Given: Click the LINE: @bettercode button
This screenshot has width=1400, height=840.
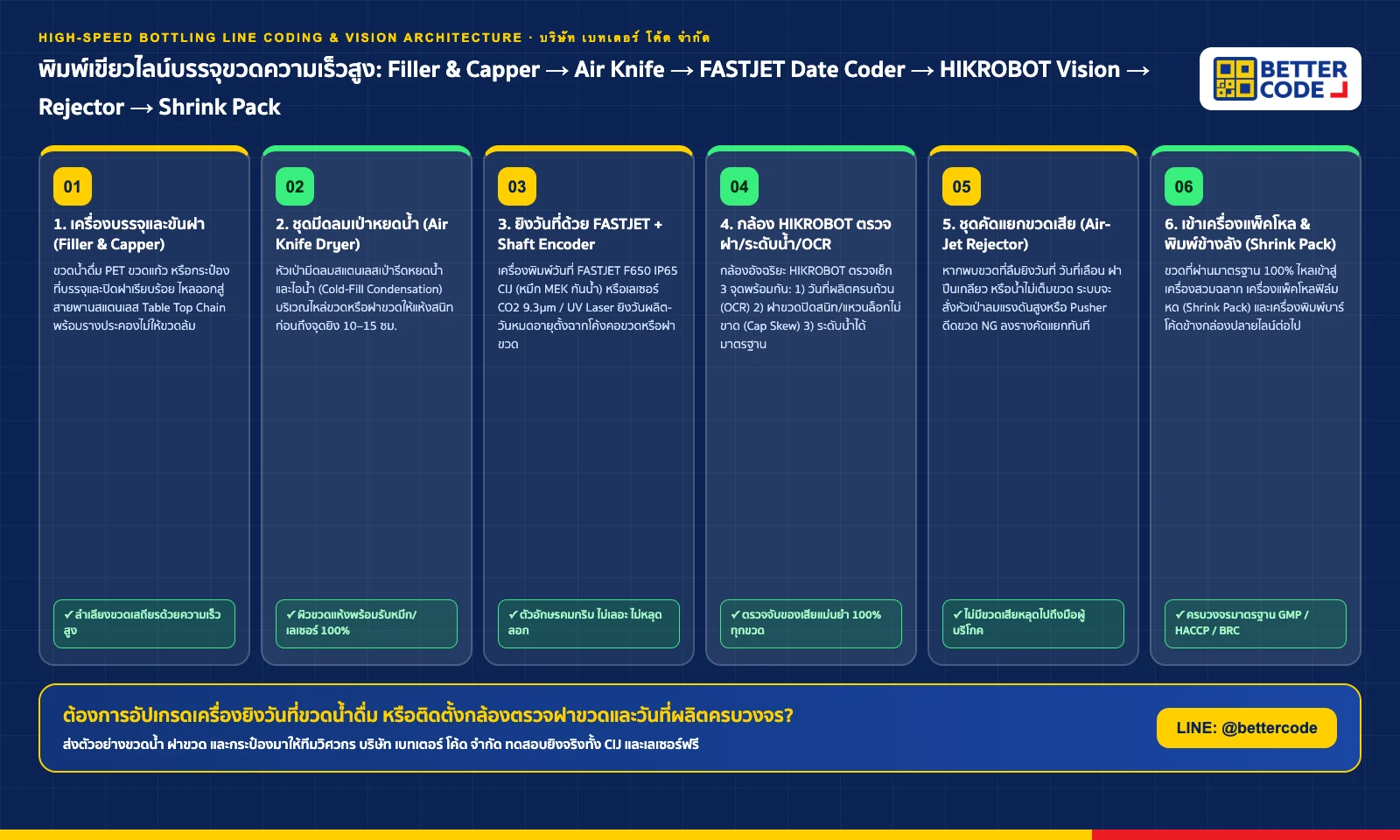Looking at the screenshot, I should tap(1247, 728).
